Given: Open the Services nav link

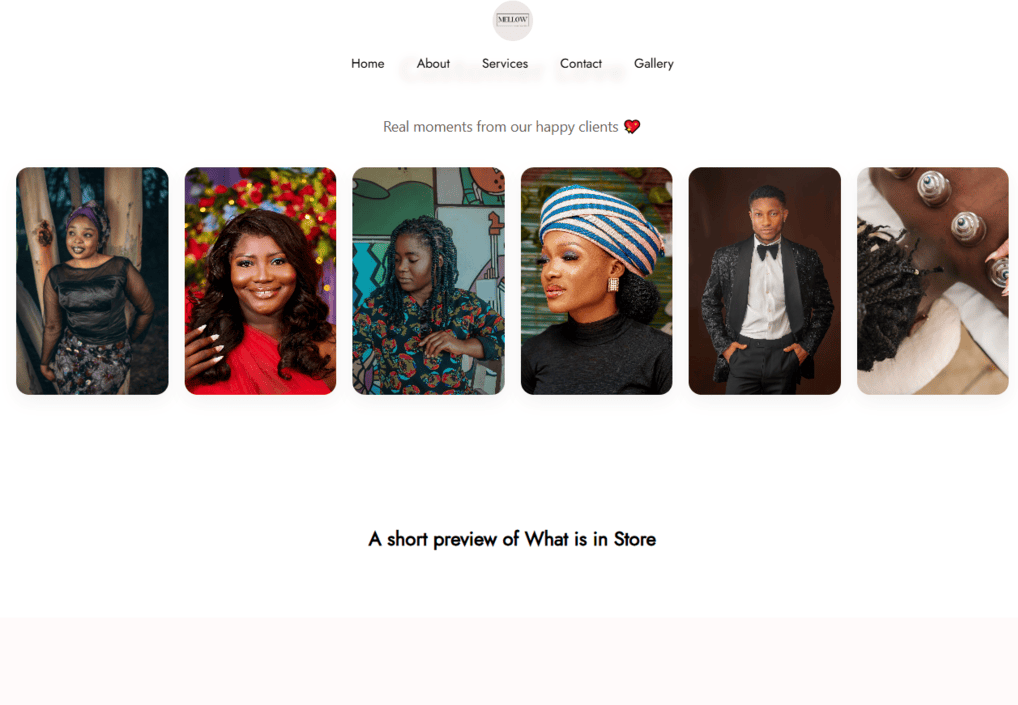Looking at the screenshot, I should 504,64.
